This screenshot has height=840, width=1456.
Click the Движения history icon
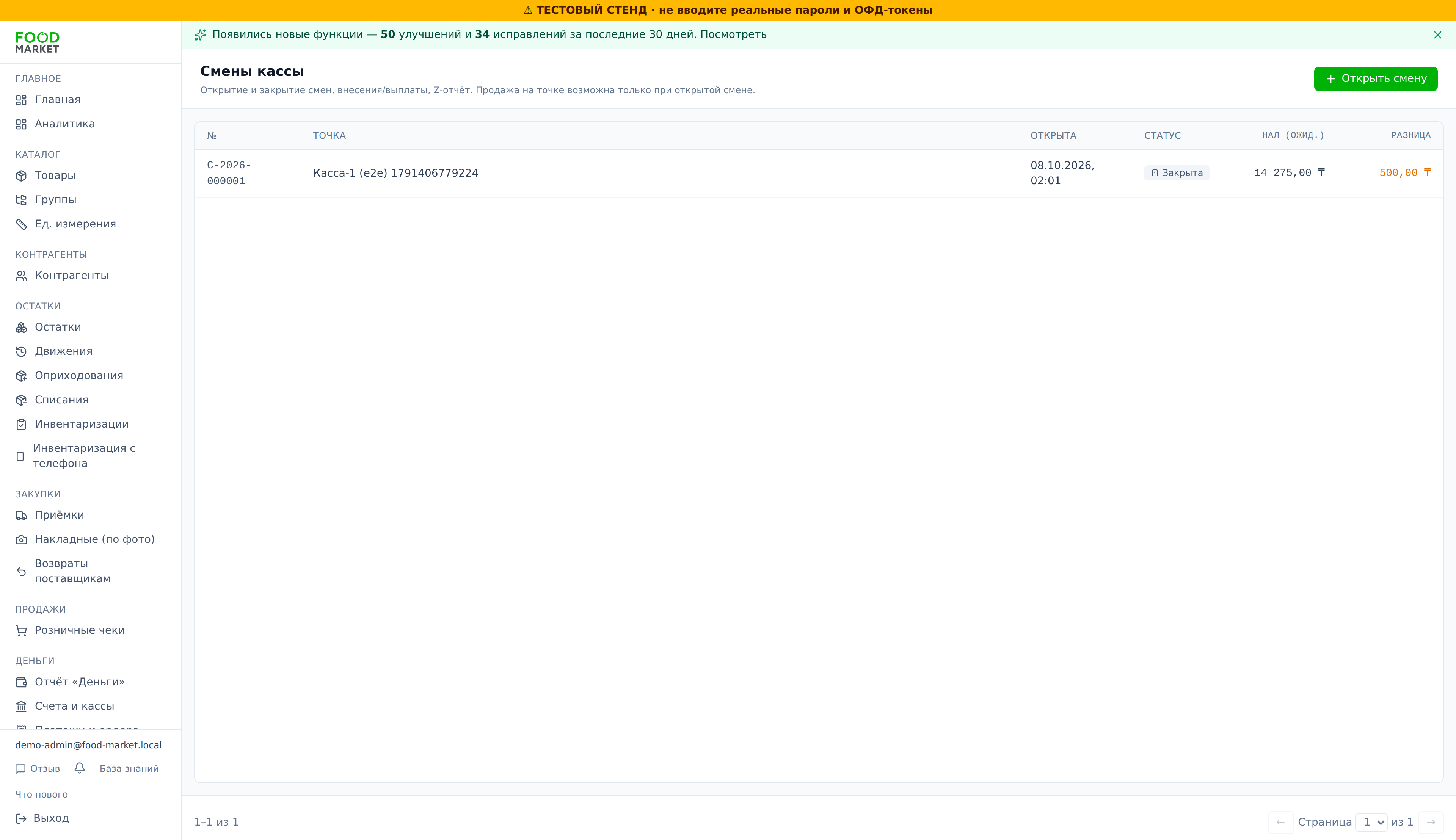point(21,351)
